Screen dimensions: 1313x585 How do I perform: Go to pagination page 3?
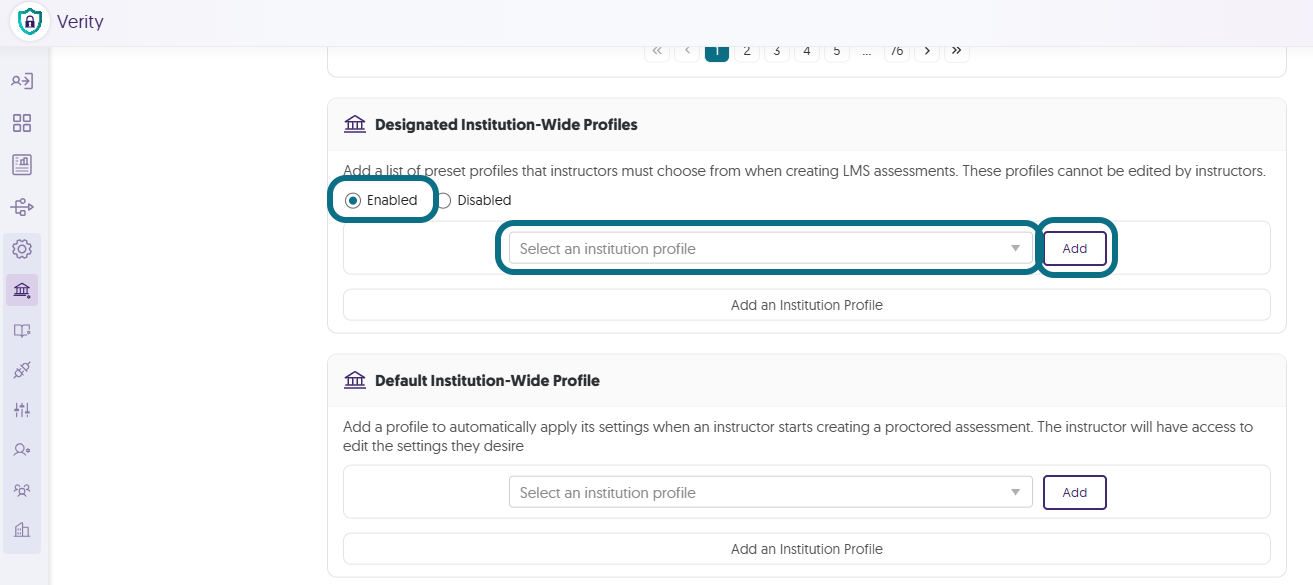(x=777, y=50)
